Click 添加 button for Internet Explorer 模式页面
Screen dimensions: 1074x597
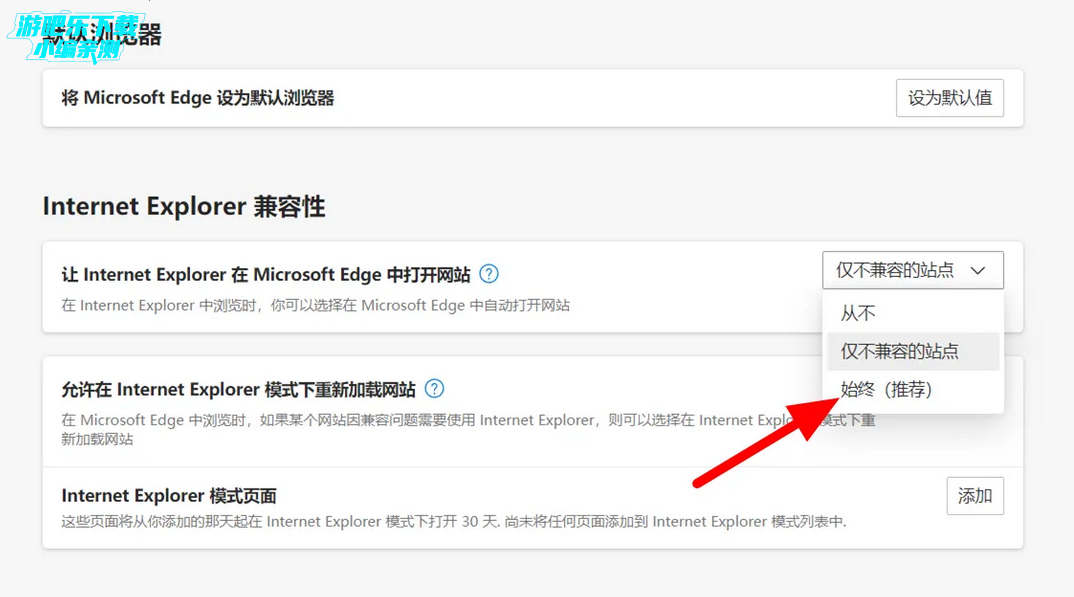tap(975, 496)
